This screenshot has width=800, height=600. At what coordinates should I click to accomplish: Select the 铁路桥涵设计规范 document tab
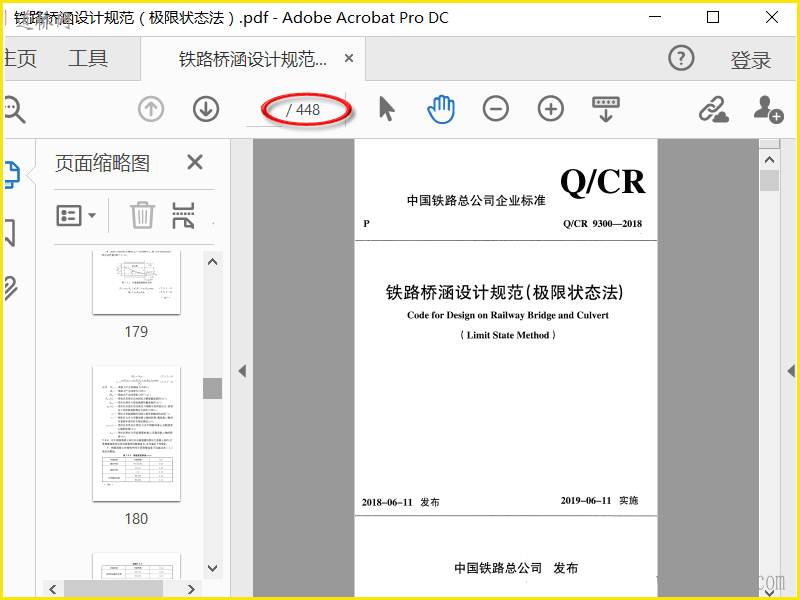(253, 59)
